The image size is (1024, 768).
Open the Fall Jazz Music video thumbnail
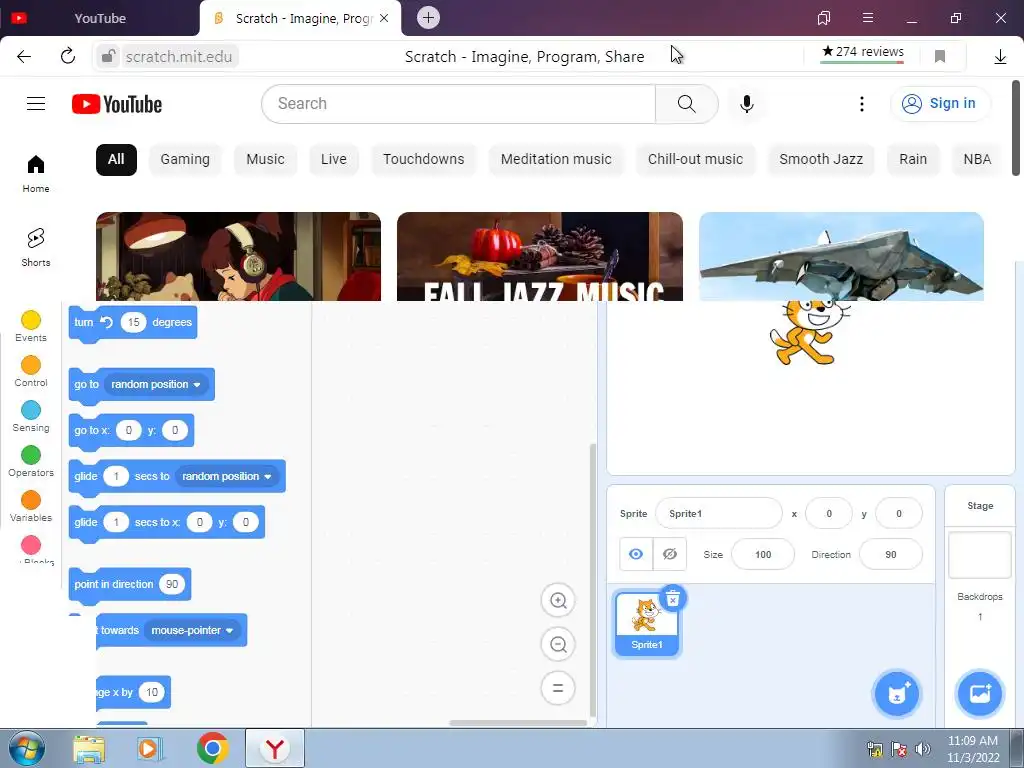pyautogui.click(x=539, y=257)
